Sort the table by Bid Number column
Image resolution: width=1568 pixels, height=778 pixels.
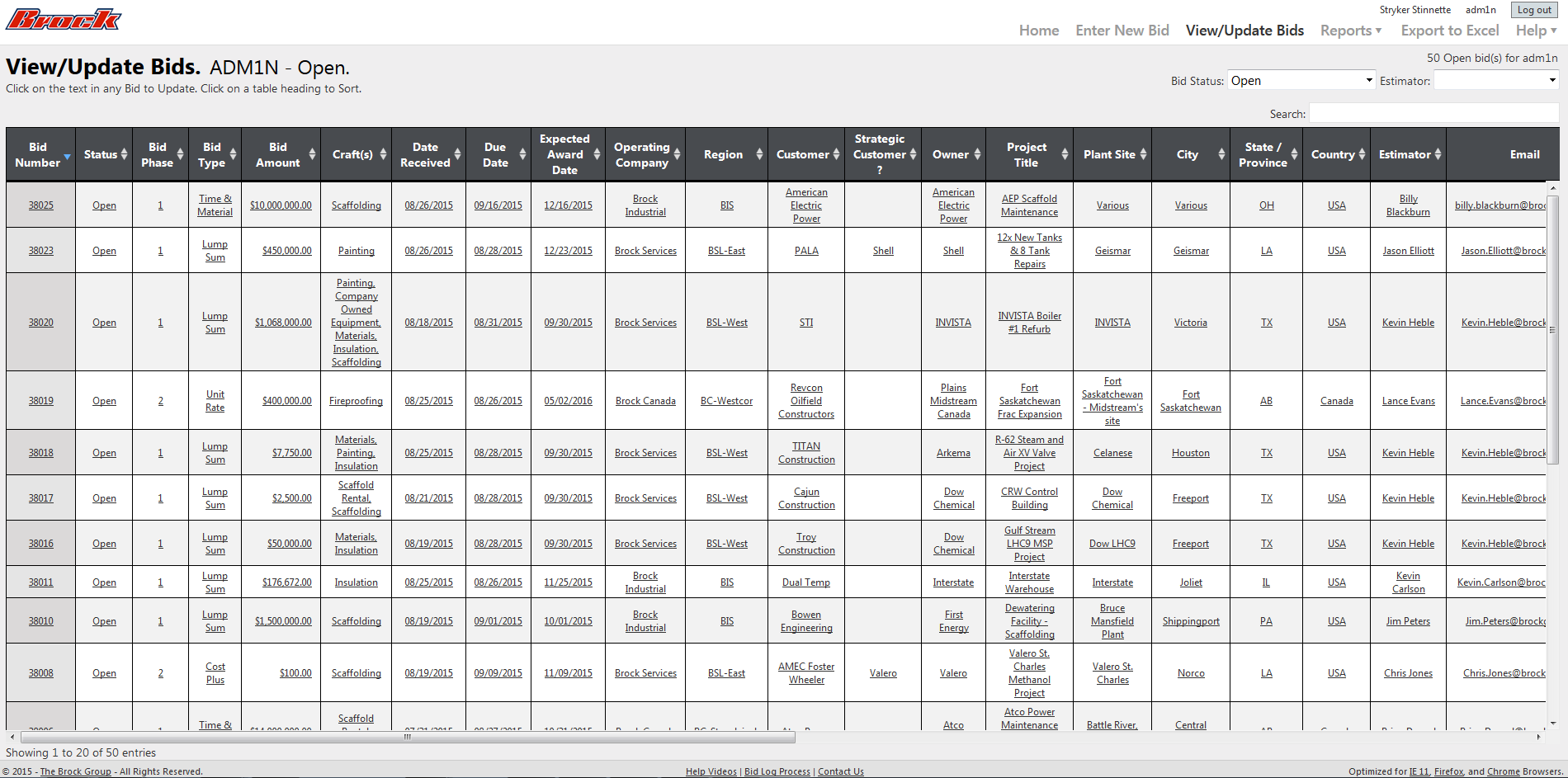40,153
